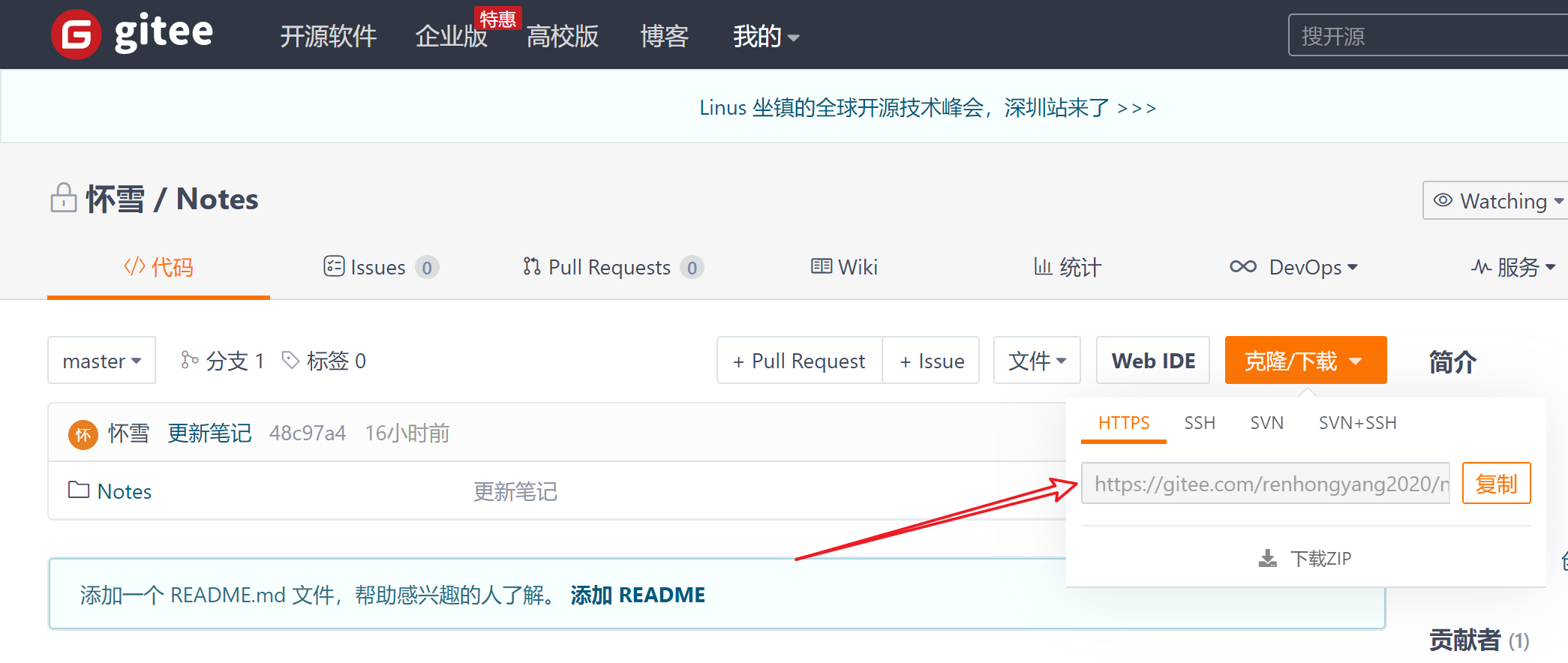Click the Issues count badge

(x=427, y=268)
